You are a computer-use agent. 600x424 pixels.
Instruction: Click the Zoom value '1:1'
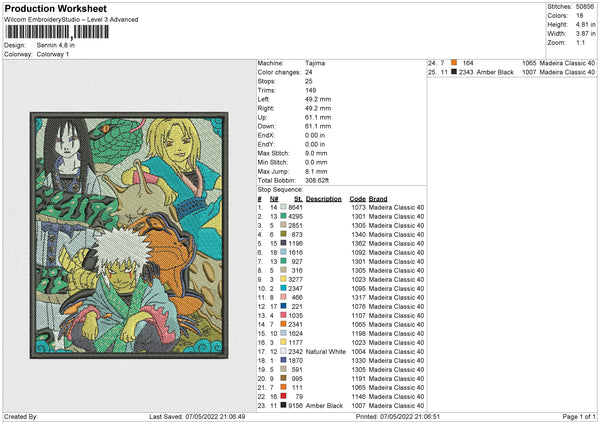click(x=580, y=42)
